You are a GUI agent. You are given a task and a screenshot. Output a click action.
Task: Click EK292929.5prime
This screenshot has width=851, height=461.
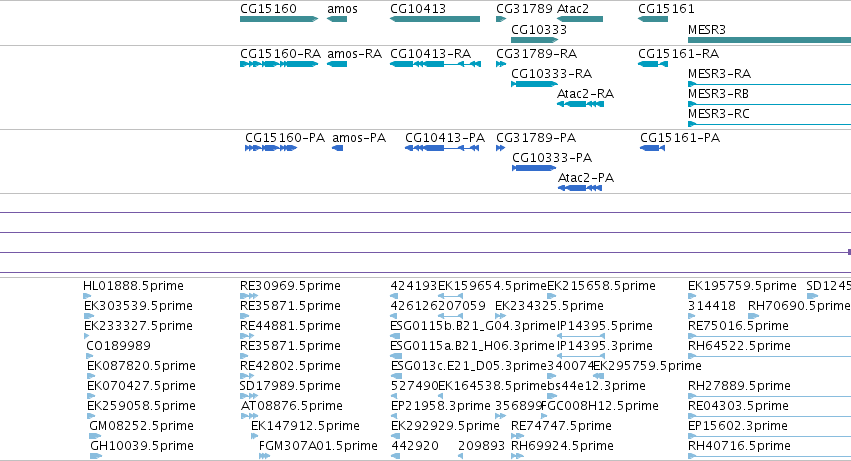coord(445,426)
